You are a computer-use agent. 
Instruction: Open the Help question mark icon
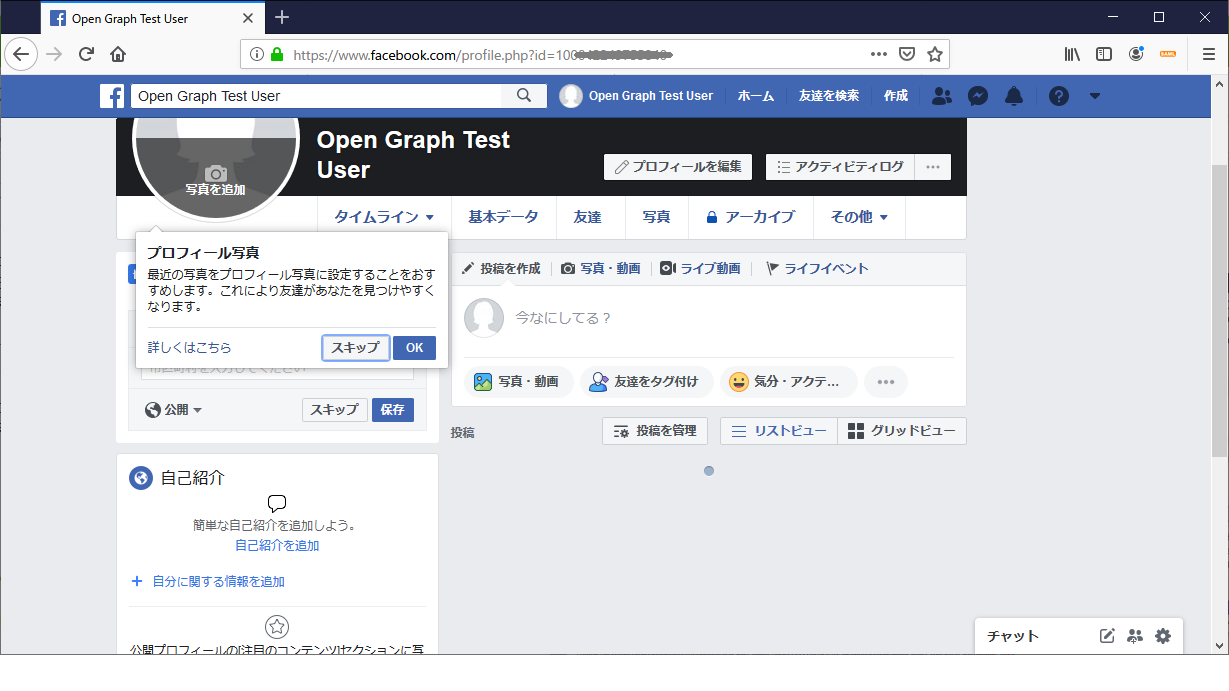[x=1058, y=95]
